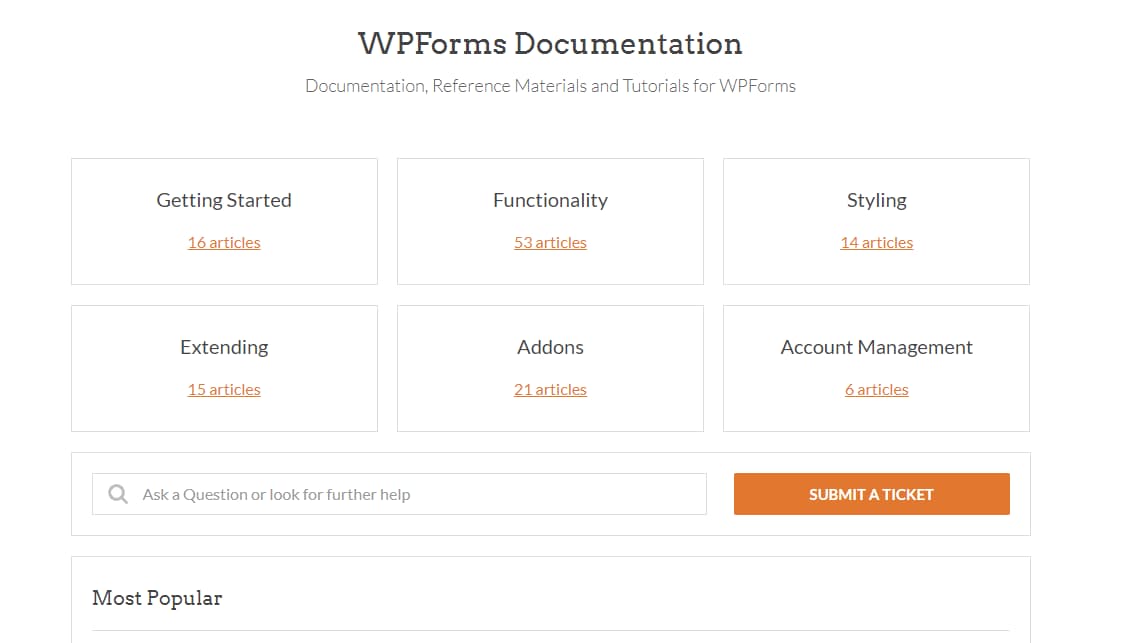Screen dimensions: 1132x643
Task: Open the 14 Styling articles link
Action: (x=876, y=242)
